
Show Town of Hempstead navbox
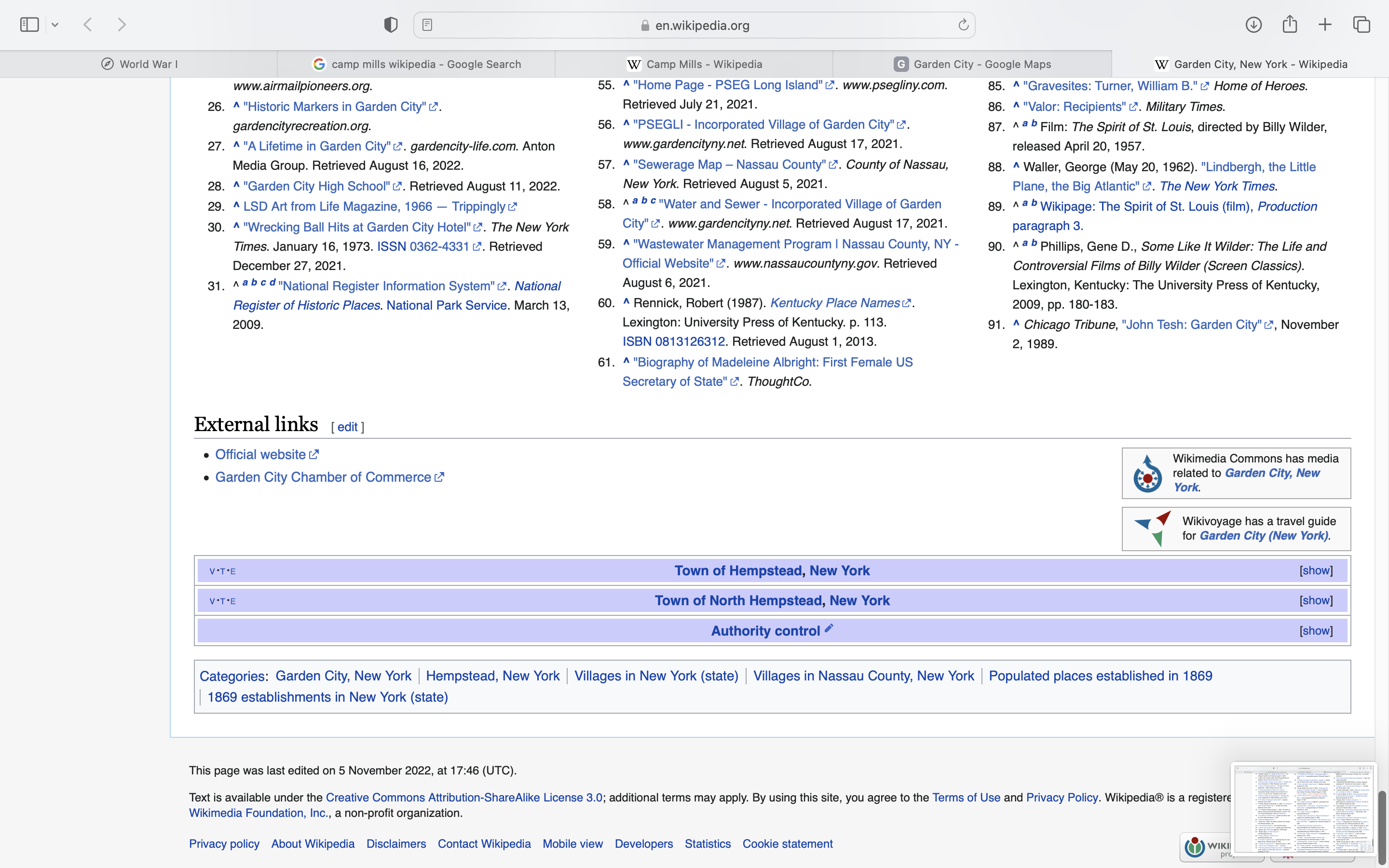click(x=1316, y=570)
